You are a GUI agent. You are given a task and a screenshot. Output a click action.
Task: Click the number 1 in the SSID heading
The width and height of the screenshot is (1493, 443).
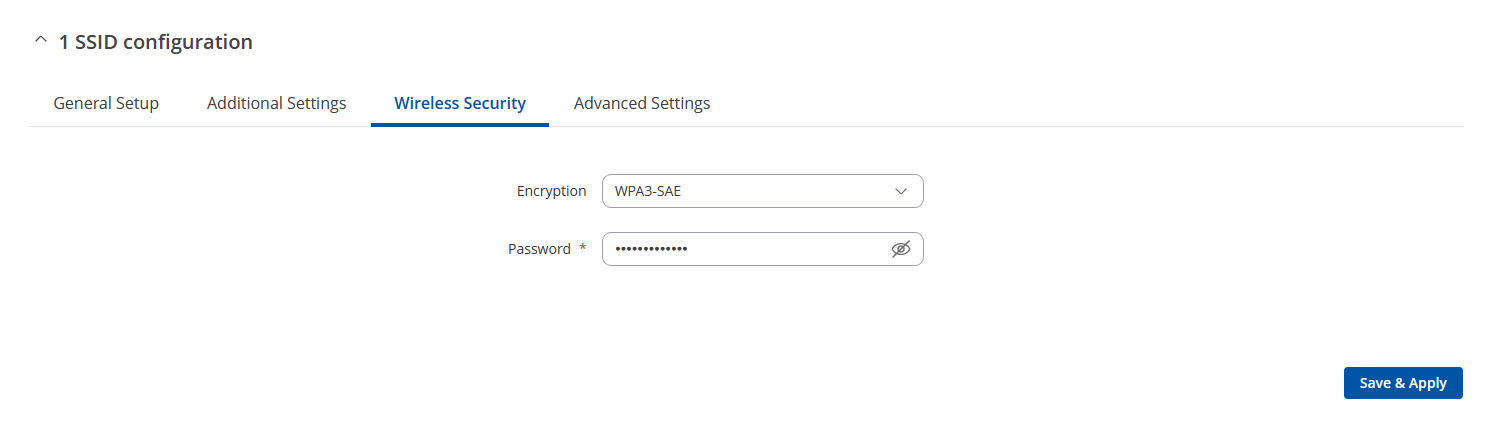(64, 42)
